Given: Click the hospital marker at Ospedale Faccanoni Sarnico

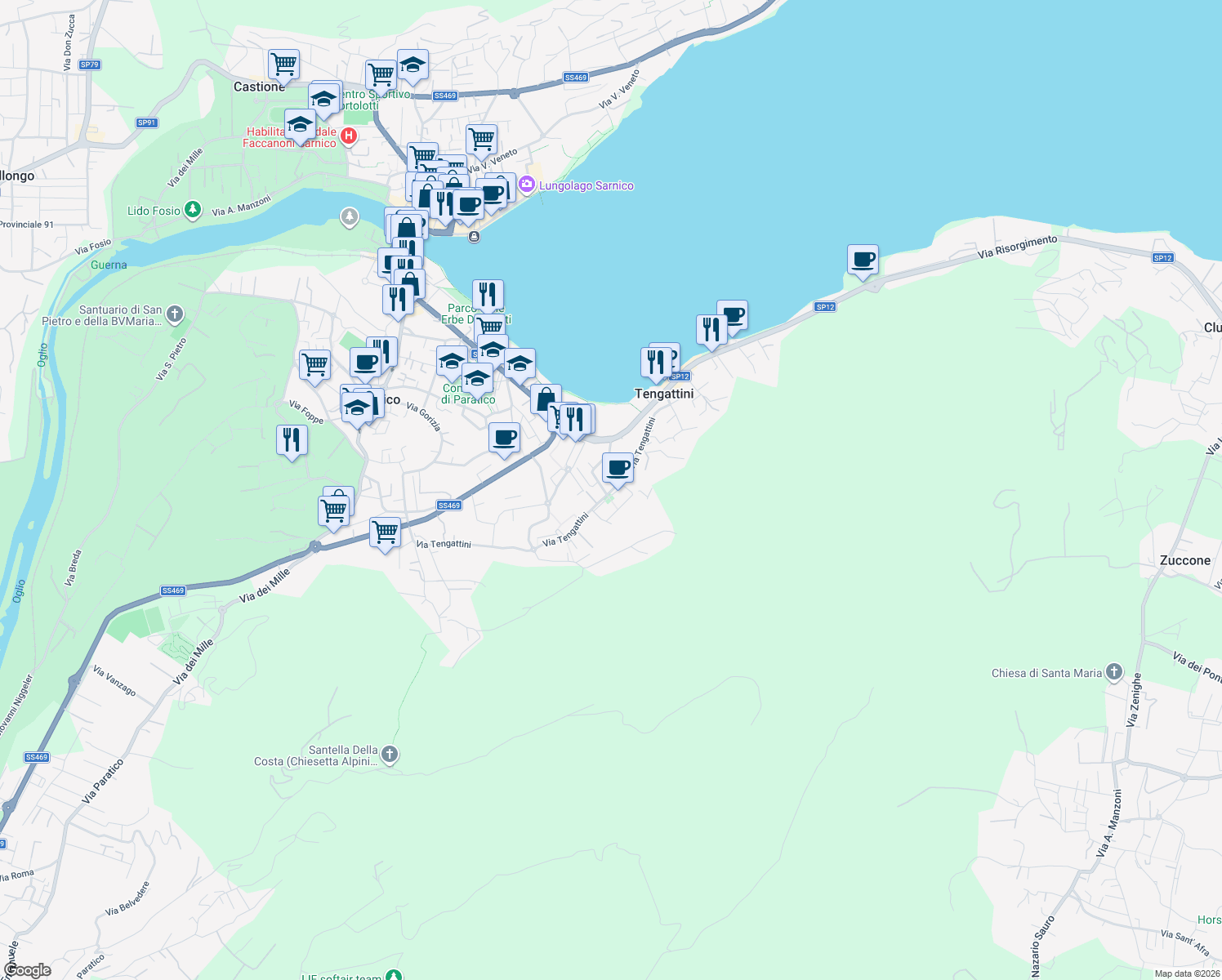Looking at the screenshot, I should click(349, 136).
